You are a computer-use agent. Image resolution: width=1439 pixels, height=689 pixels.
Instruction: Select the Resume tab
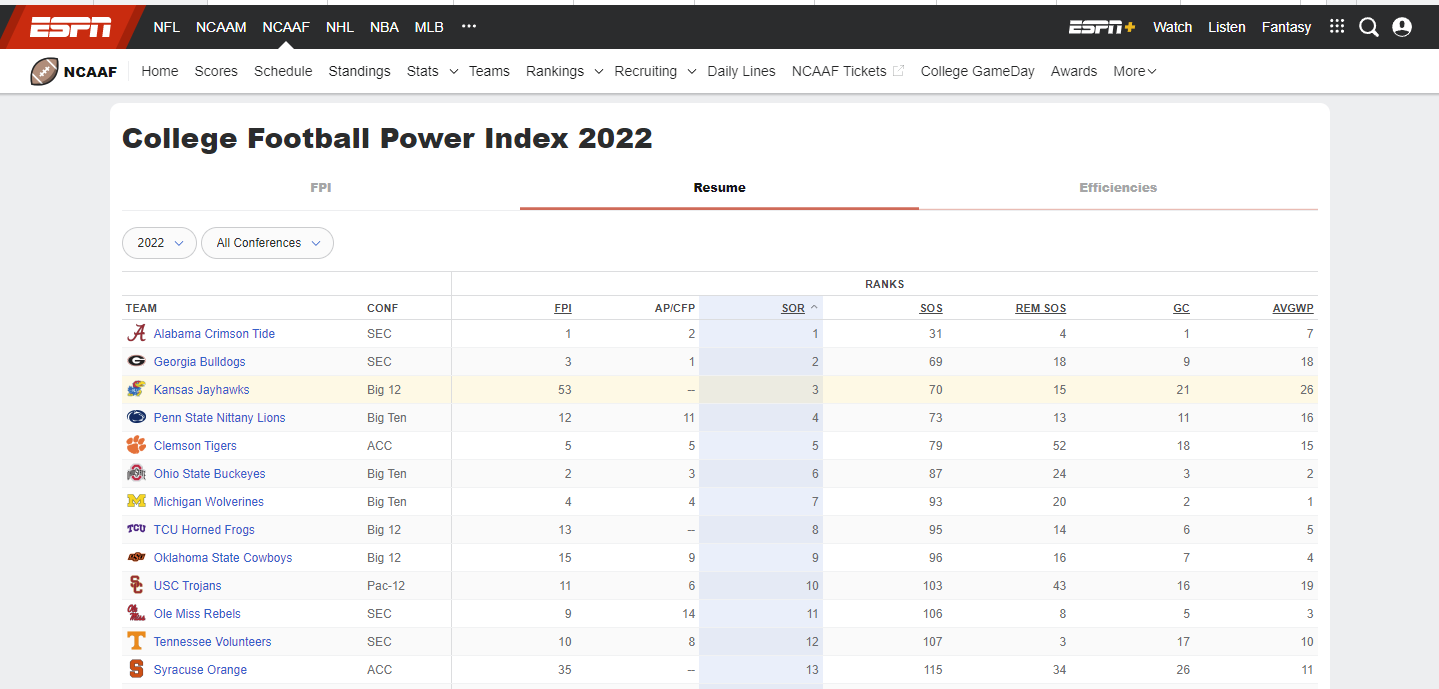point(719,188)
